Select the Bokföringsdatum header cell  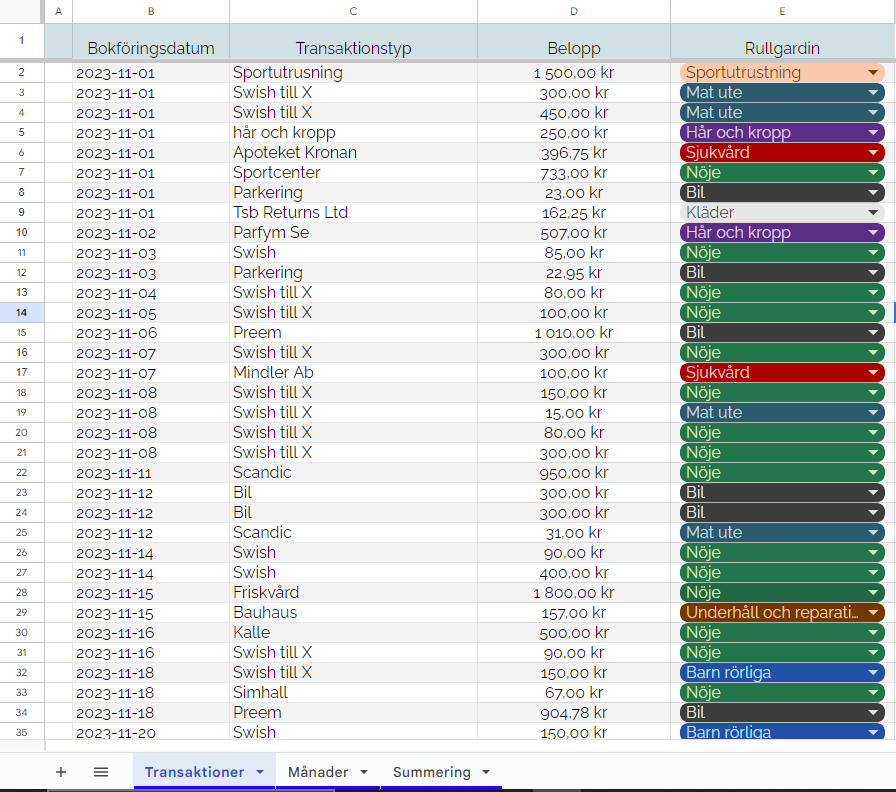pyautogui.click(x=151, y=48)
